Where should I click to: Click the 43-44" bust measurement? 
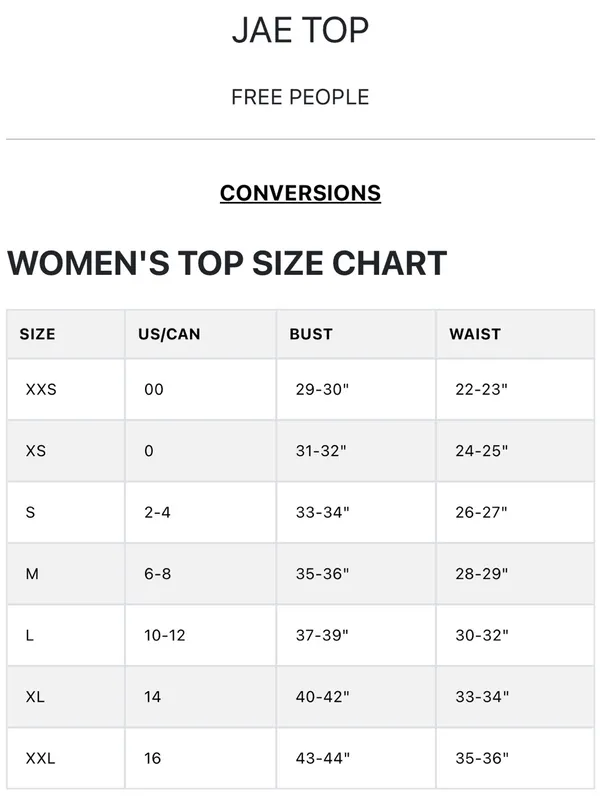[x=322, y=758]
